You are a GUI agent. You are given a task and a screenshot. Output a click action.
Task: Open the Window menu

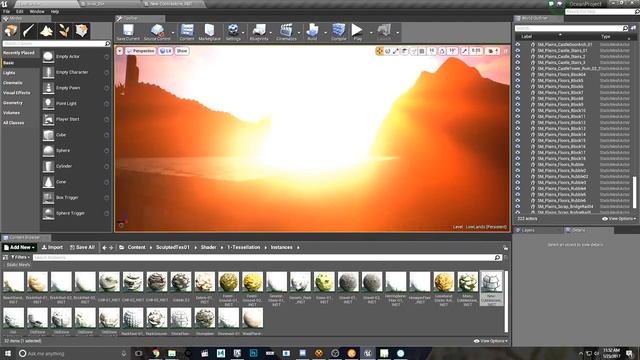[37, 11]
